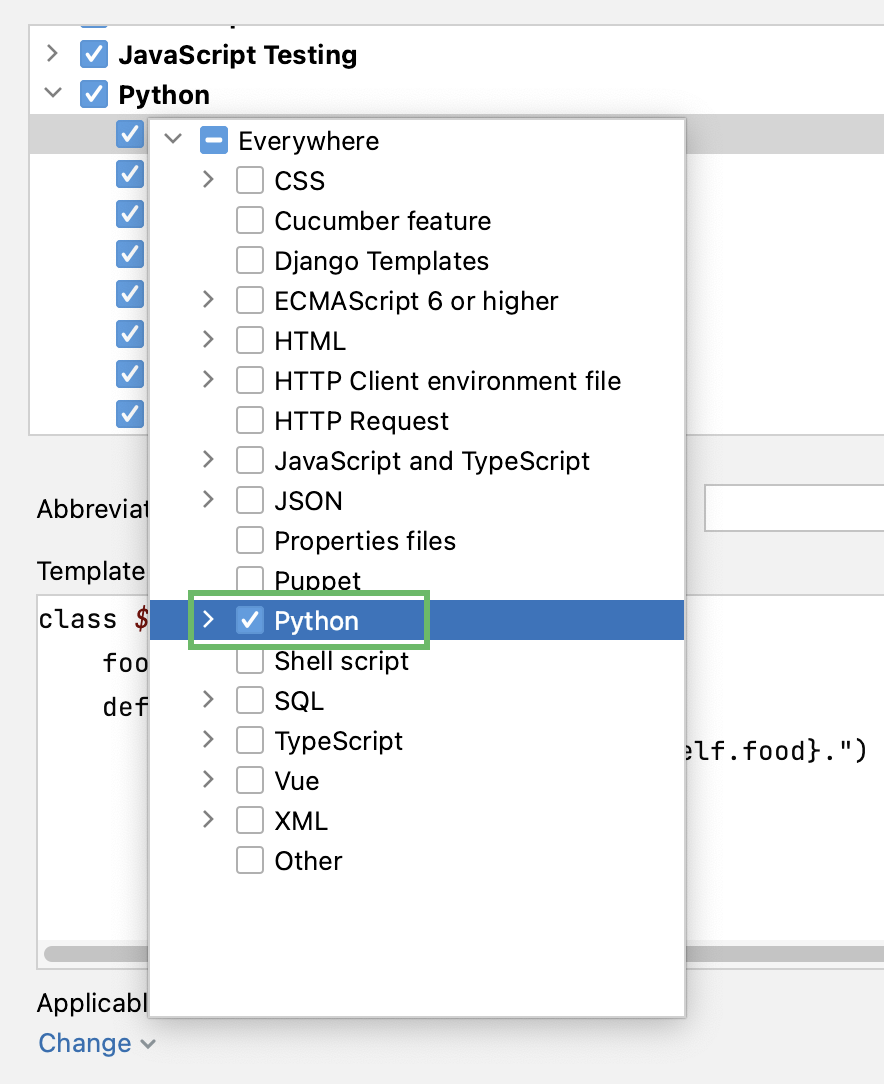Select the Properties files item
The image size is (884, 1084).
tap(365, 540)
